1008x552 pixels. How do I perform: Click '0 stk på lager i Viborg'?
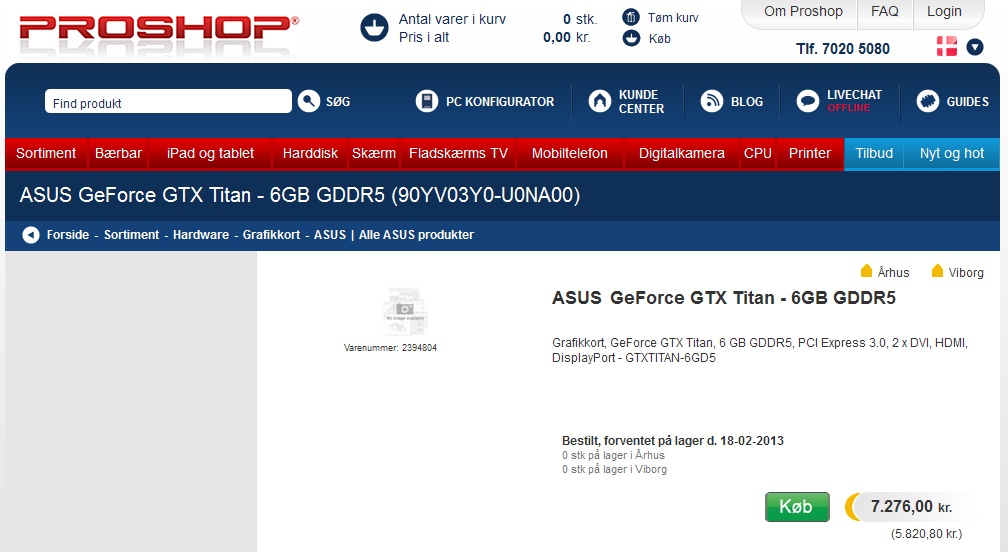coord(614,469)
